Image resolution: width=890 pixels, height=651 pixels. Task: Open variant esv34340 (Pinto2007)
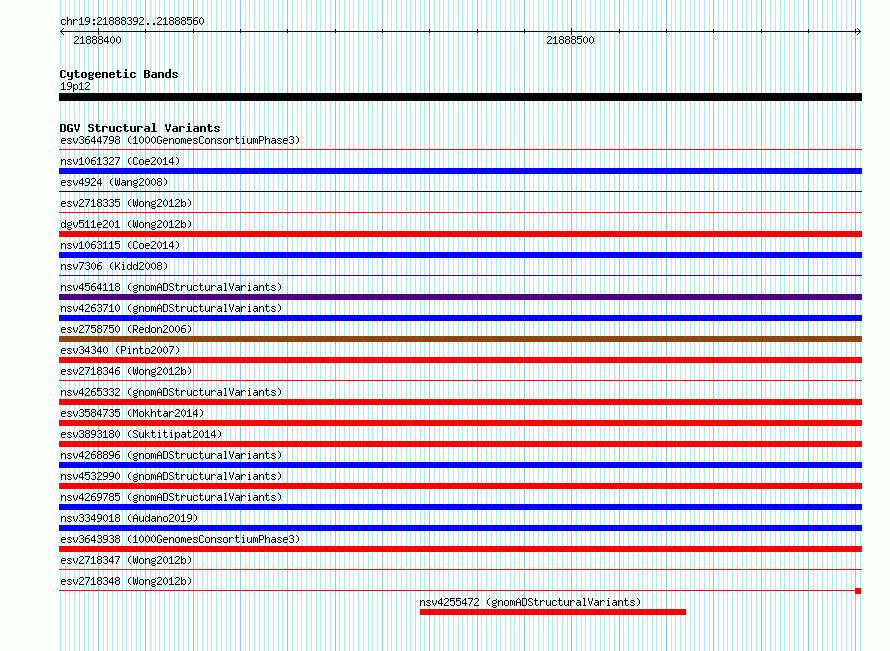[120, 350]
